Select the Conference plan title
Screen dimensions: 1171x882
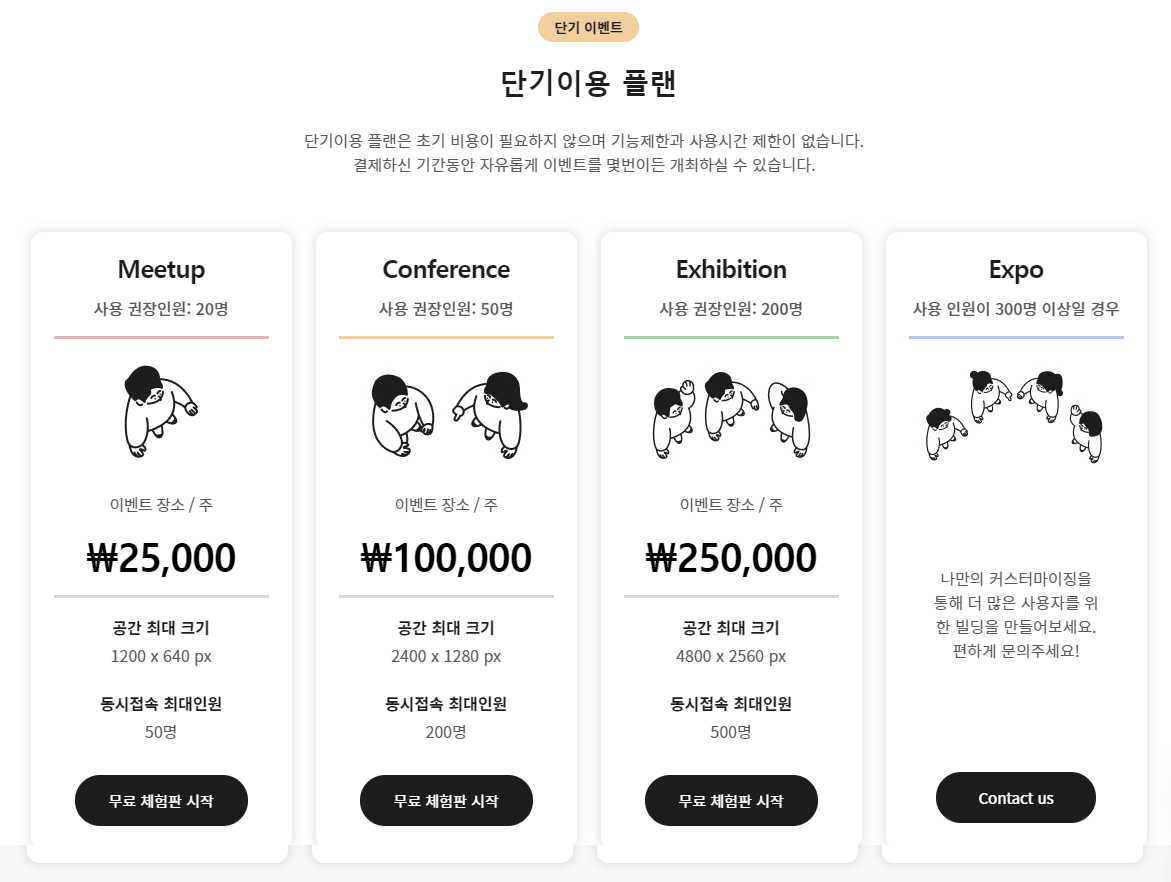click(x=446, y=269)
